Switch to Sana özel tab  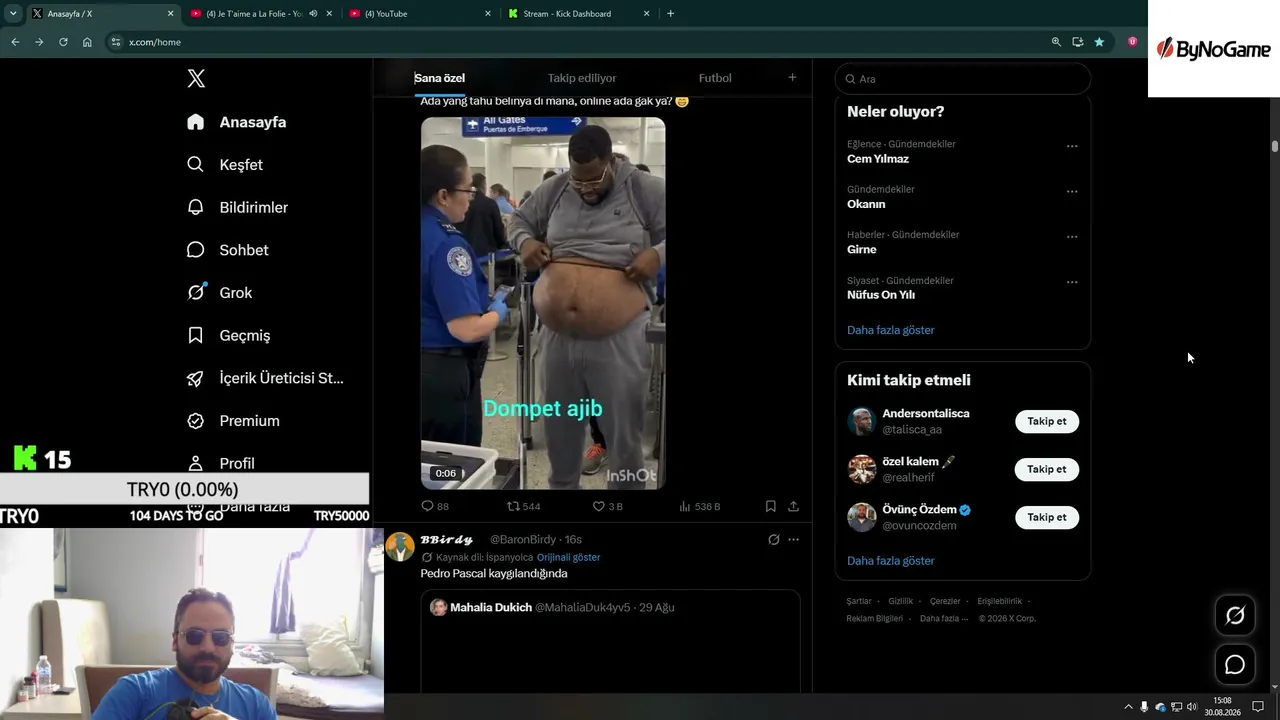coord(440,78)
